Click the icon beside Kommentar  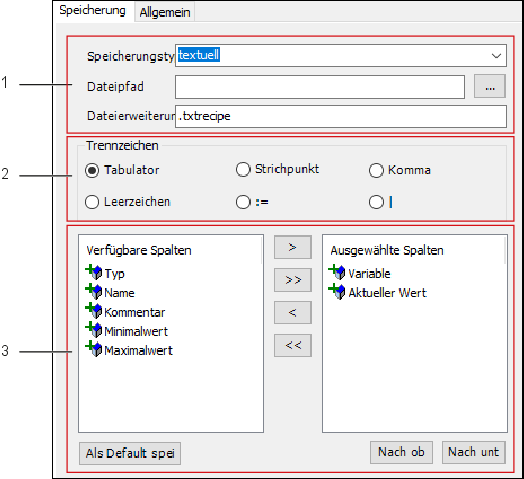(x=94, y=311)
